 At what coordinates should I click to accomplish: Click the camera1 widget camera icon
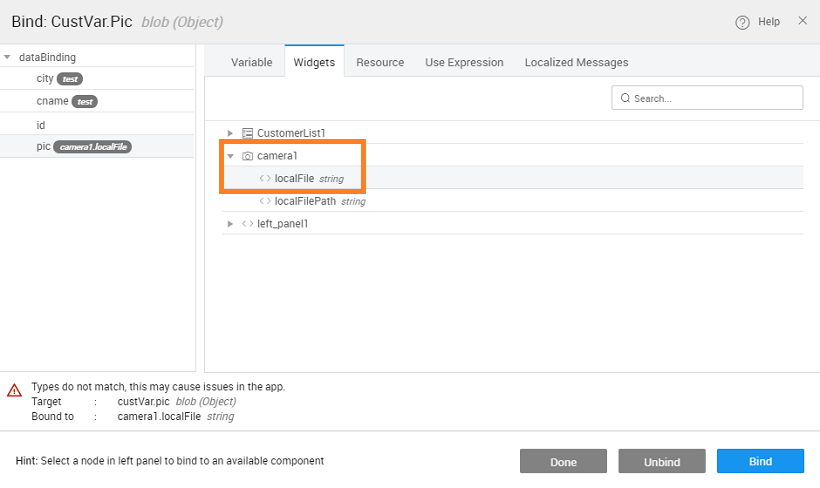click(x=247, y=156)
